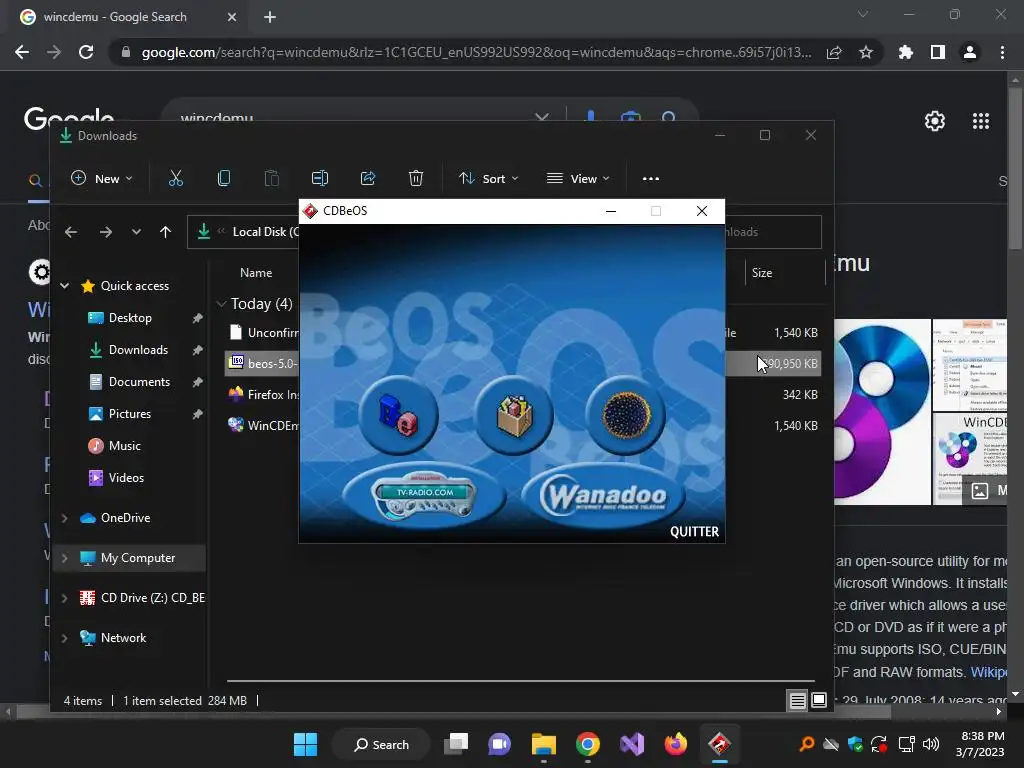Switch to details view in Explorer status bar

(x=797, y=701)
